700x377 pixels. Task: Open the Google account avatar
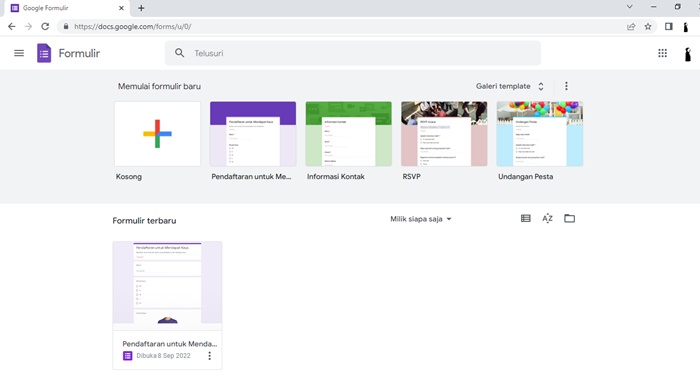pyautogui.click(x=688, y=54)
